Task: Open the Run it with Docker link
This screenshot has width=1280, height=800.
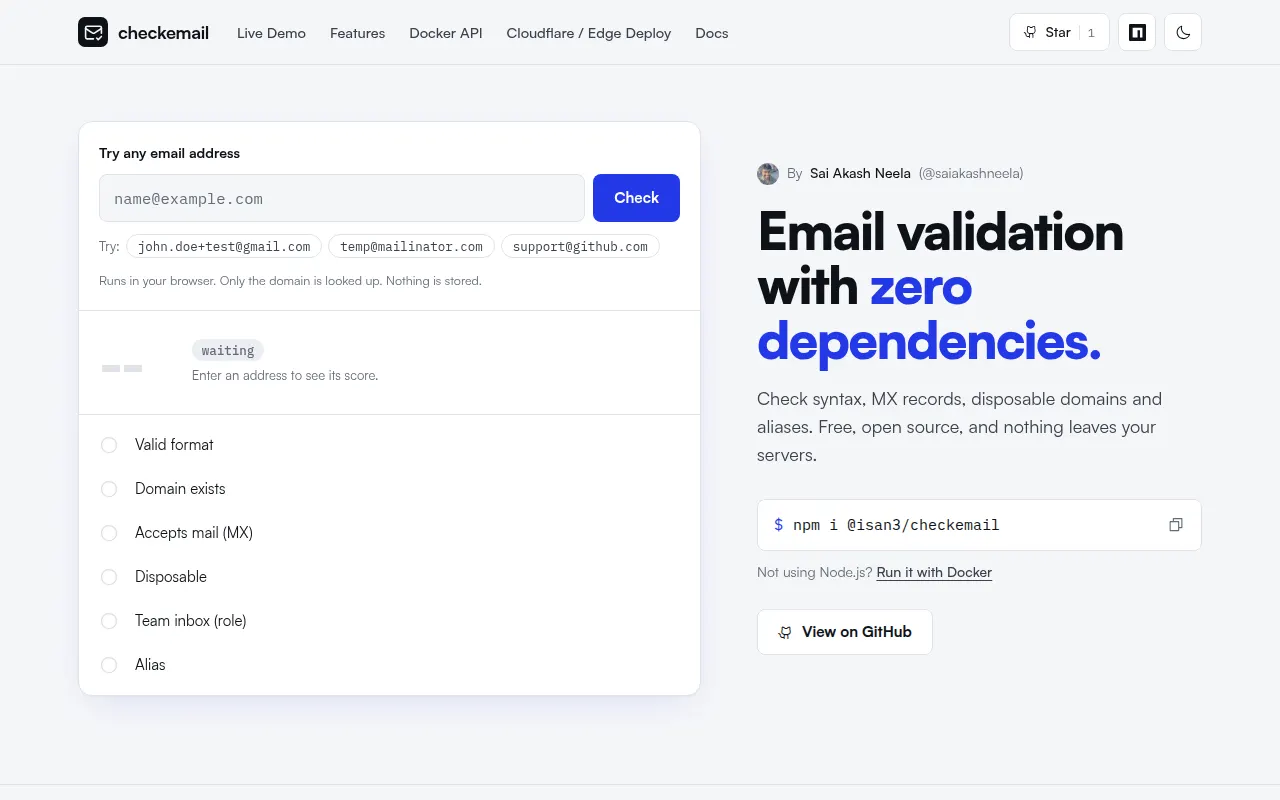Action: coord(934,573)
